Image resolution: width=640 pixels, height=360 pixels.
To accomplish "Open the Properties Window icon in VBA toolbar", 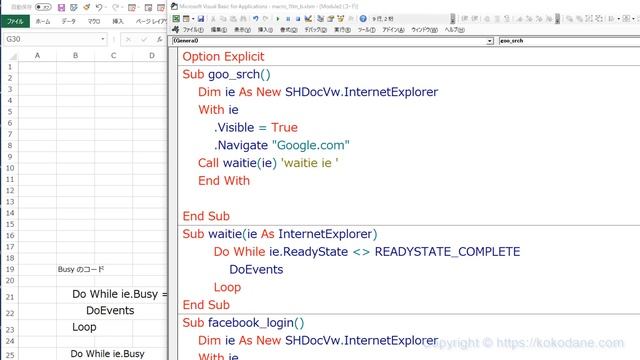I will coord(330,19).
